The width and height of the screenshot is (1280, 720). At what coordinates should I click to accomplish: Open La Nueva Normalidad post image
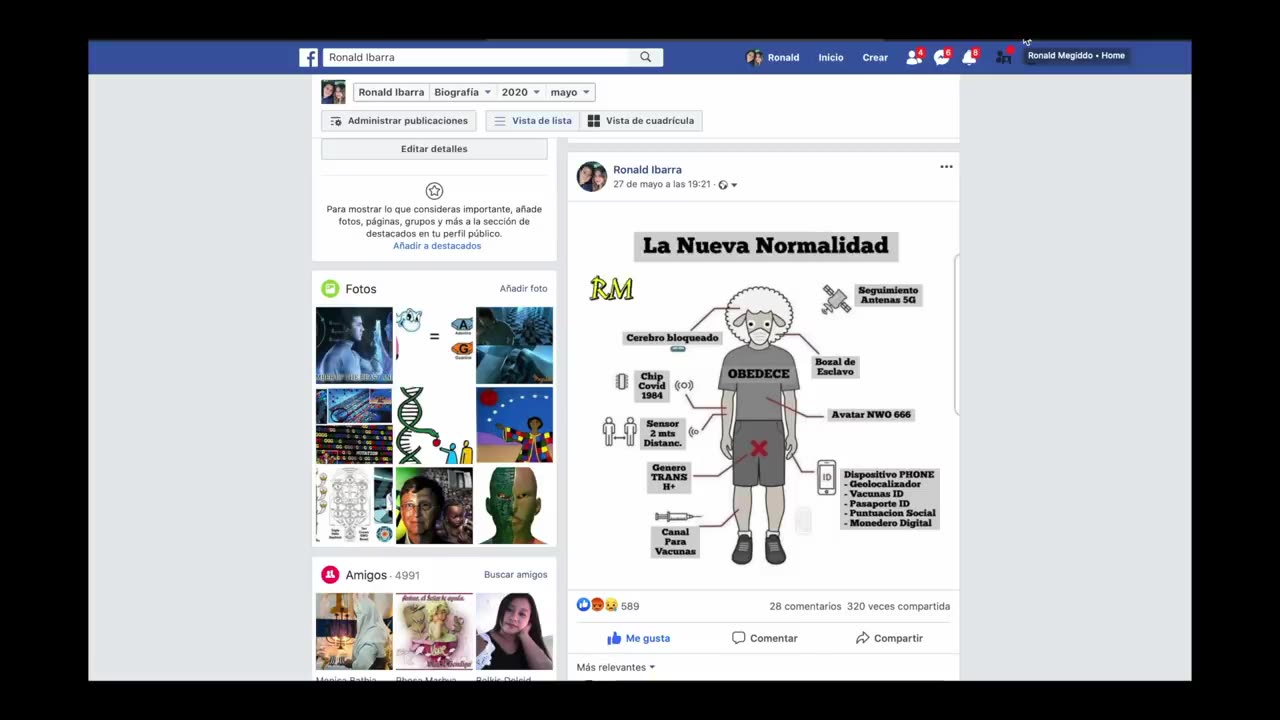click(x=763, y=396)
